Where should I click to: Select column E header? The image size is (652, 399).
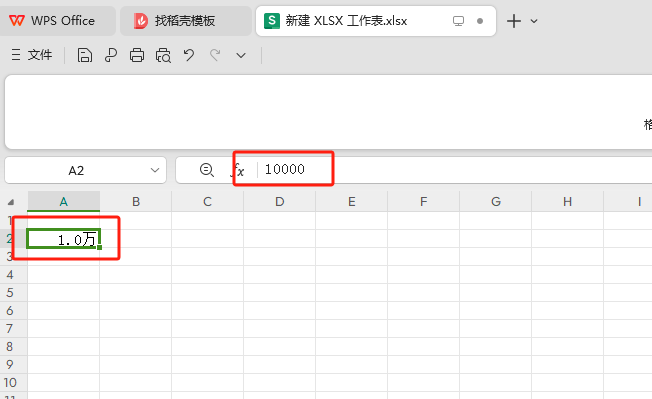click(352, 202)
